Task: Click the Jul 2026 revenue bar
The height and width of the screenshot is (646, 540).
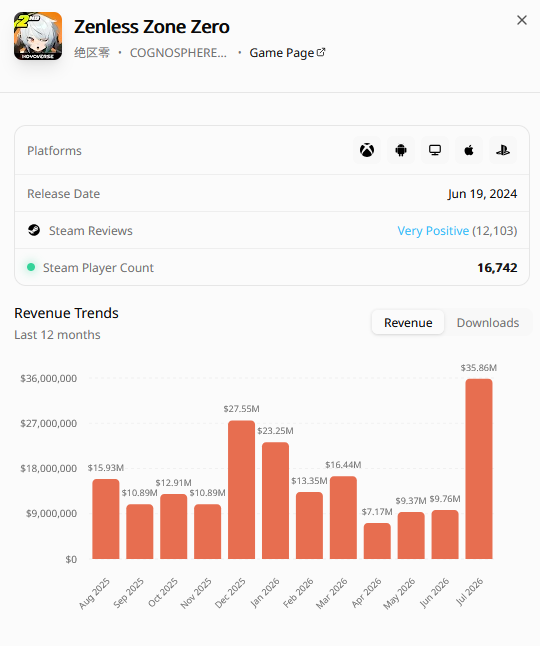Action: [x=479, y=469]
